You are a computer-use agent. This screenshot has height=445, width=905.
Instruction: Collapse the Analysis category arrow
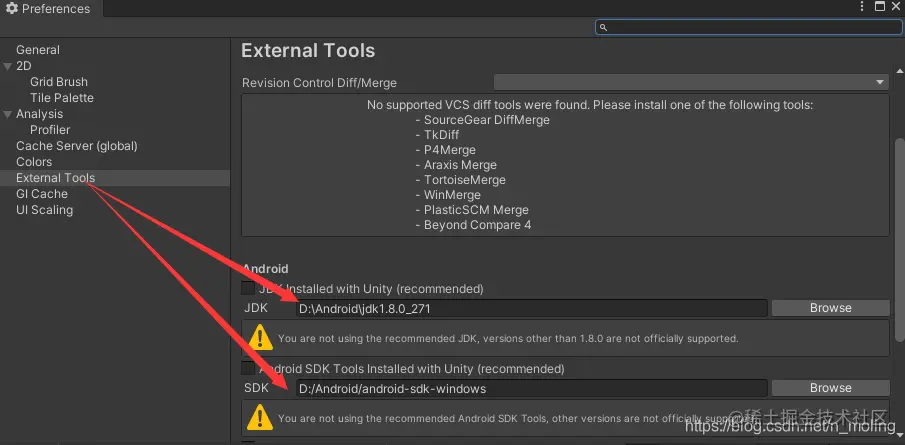[8, 114]
